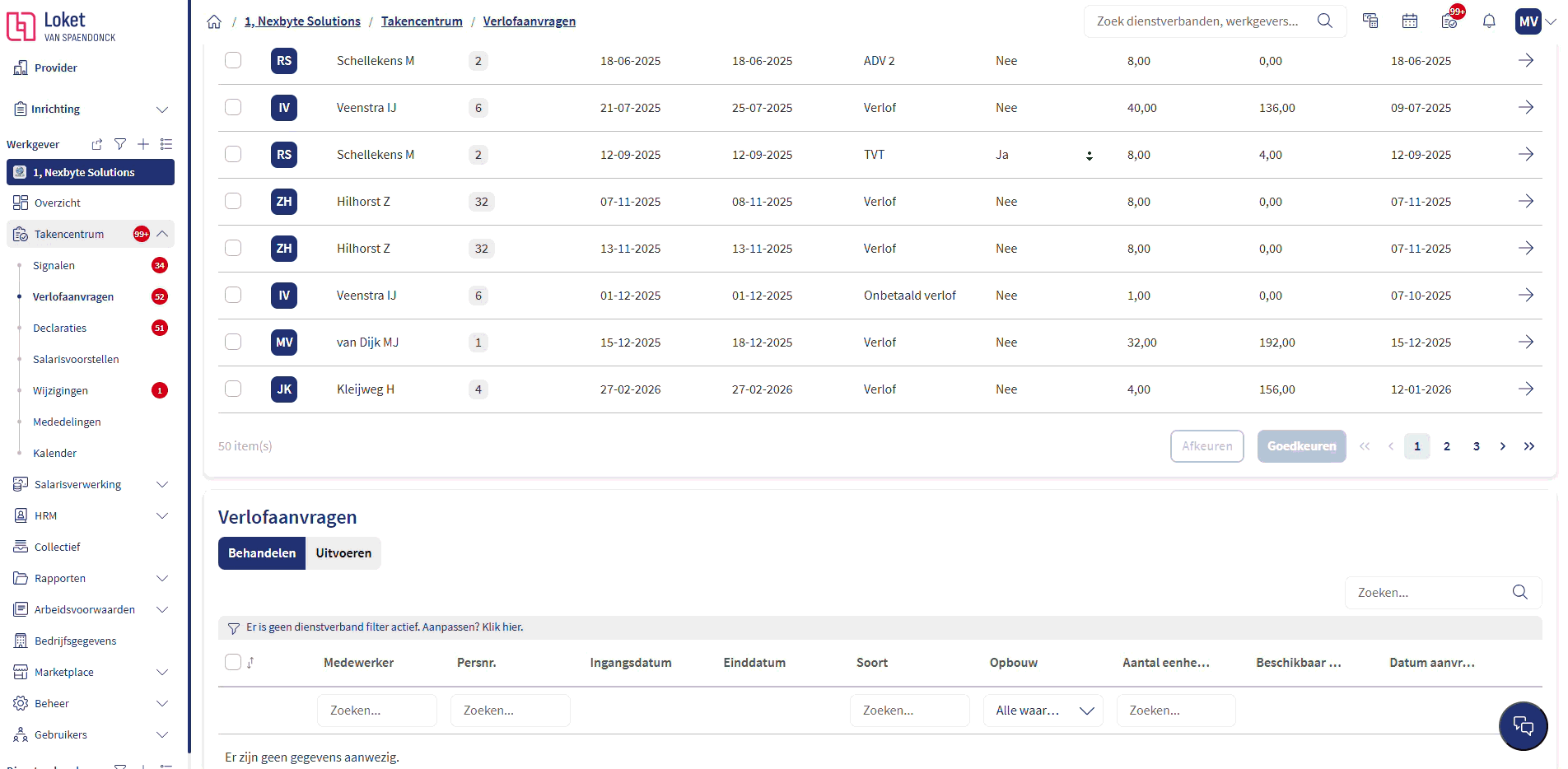The height and width of the screenshot is (769, 1568).
Task: Click the Medewerker column search field
Action: [376, 711]
